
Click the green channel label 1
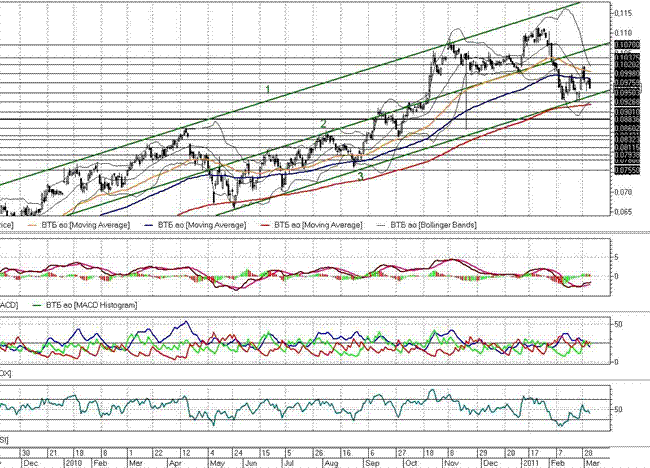[x=268, y=89]
